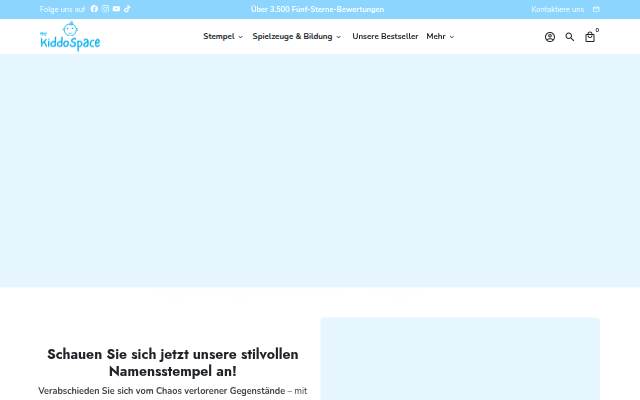Click the KiddoSpace logo
This screenshot has height=400, width=640.
click(x=70, y=36)
